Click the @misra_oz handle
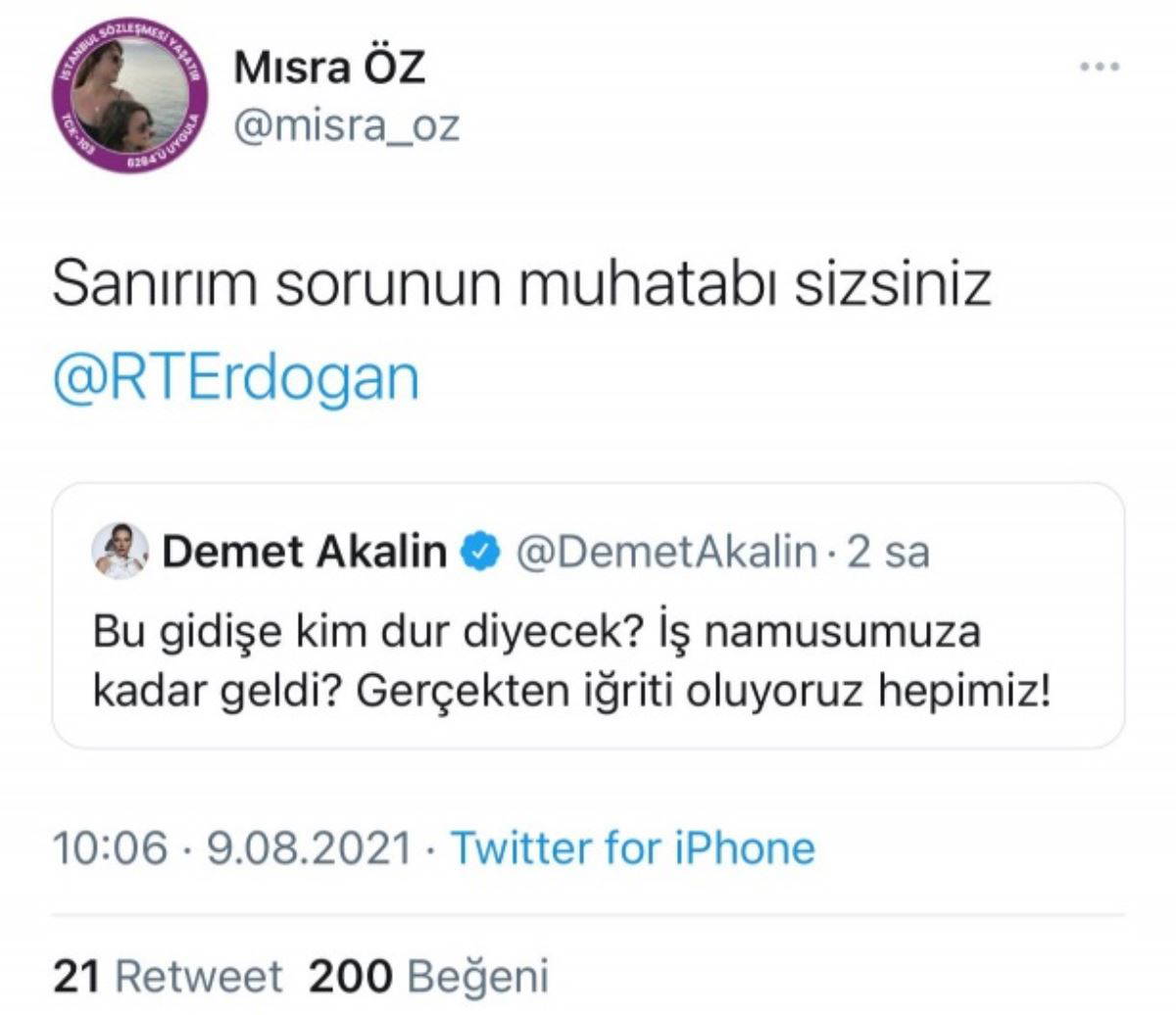The image size is (1176, 1015). (x=347, y=126)
